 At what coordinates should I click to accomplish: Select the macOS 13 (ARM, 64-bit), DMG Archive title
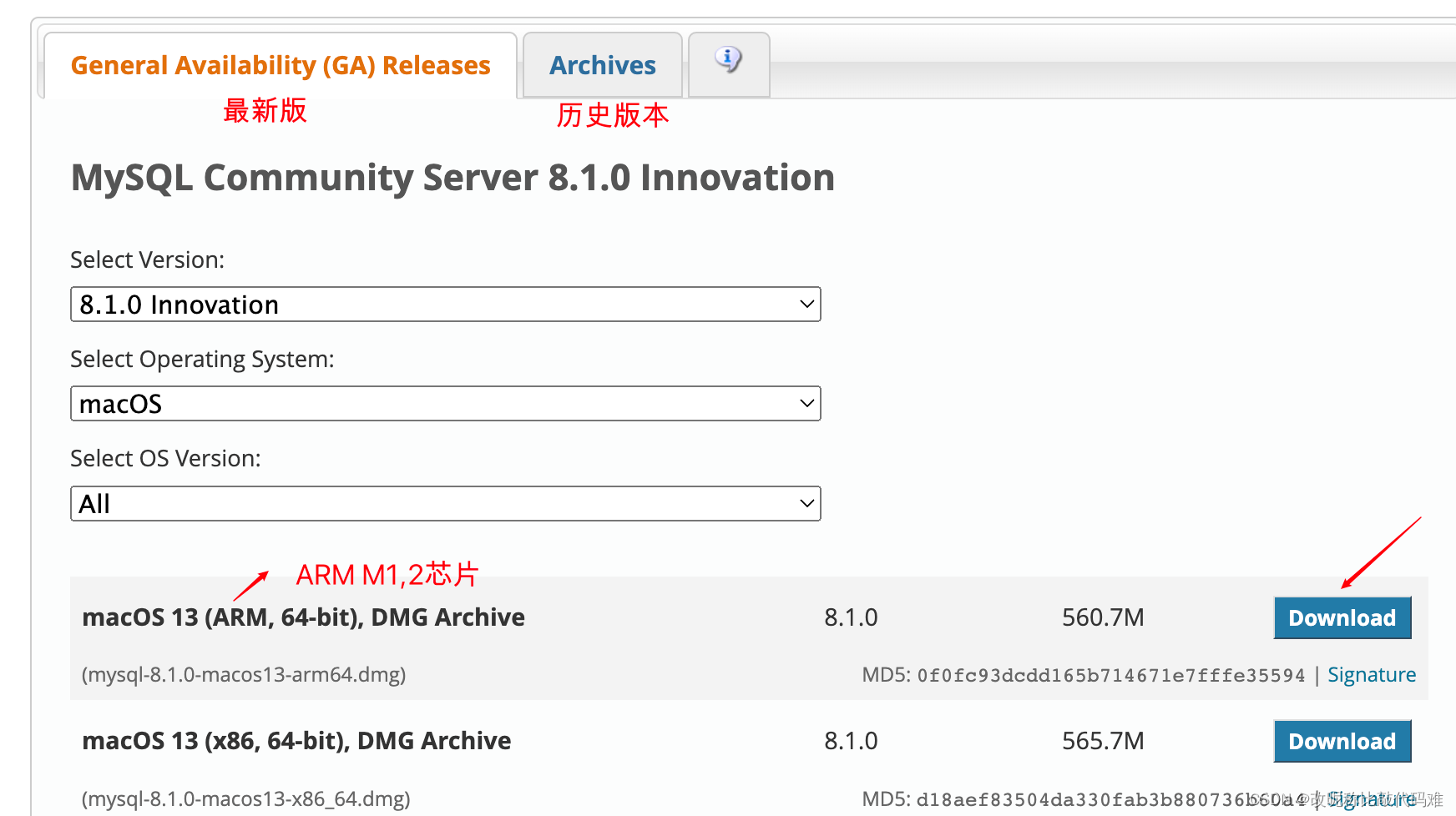pyautogui.click(x=303, y=617)
